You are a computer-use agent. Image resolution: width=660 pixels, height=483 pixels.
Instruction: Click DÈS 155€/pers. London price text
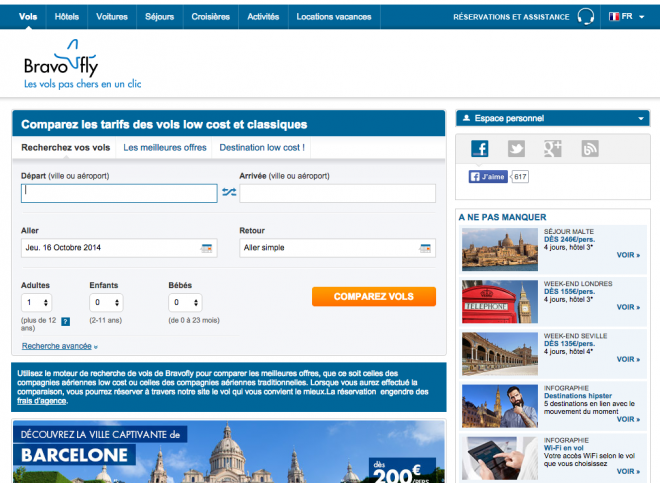(569, 292)
